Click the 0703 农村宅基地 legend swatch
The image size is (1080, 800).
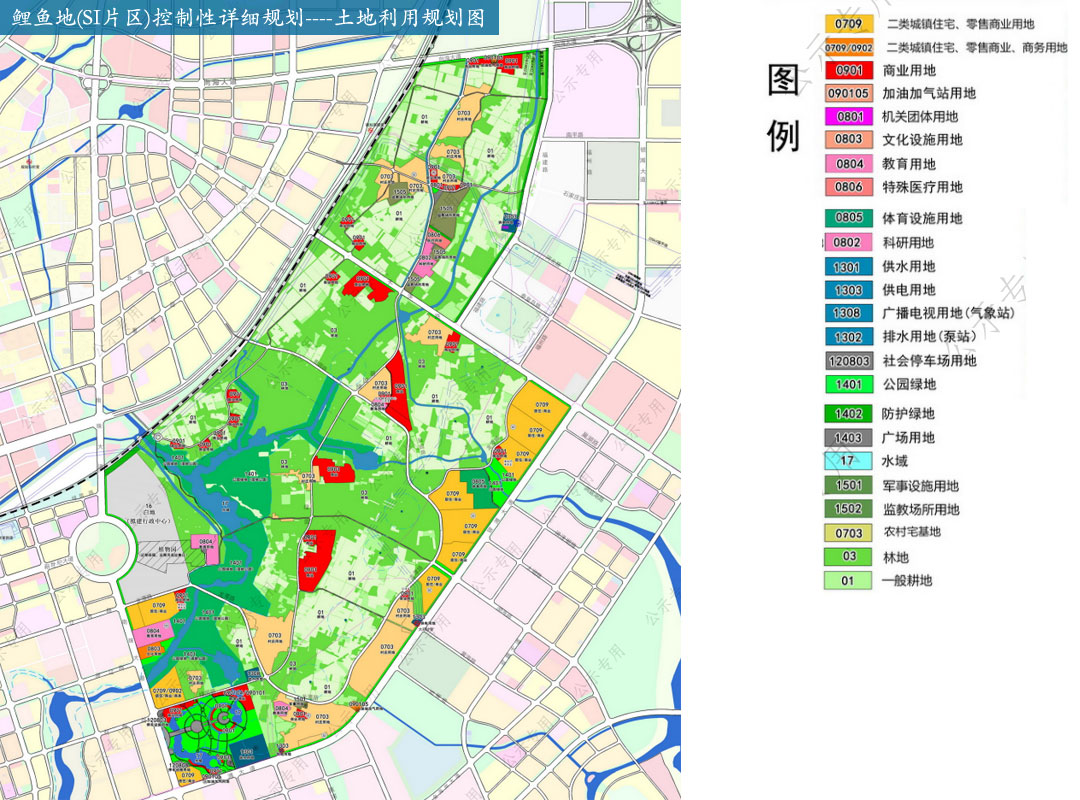[848, 533]
